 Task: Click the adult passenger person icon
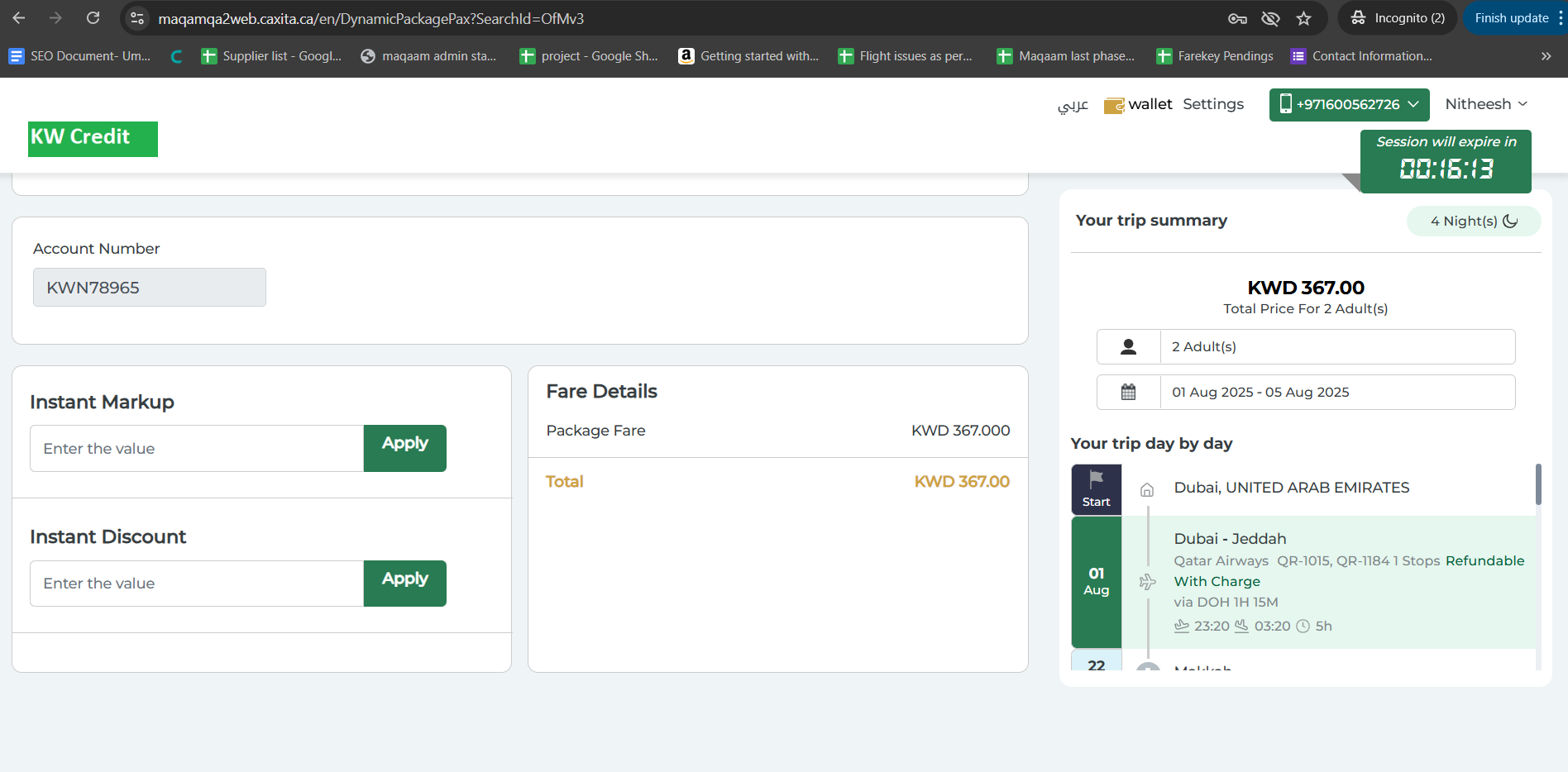[x=1128, y=346]
